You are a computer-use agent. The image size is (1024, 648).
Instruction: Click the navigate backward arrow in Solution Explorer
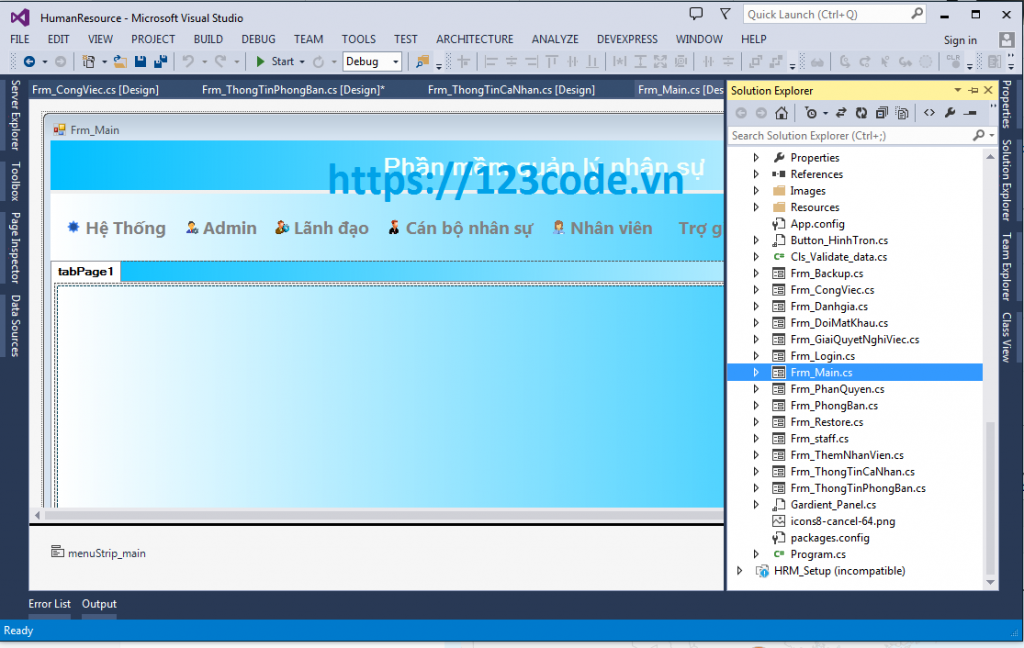click(741, 112)
